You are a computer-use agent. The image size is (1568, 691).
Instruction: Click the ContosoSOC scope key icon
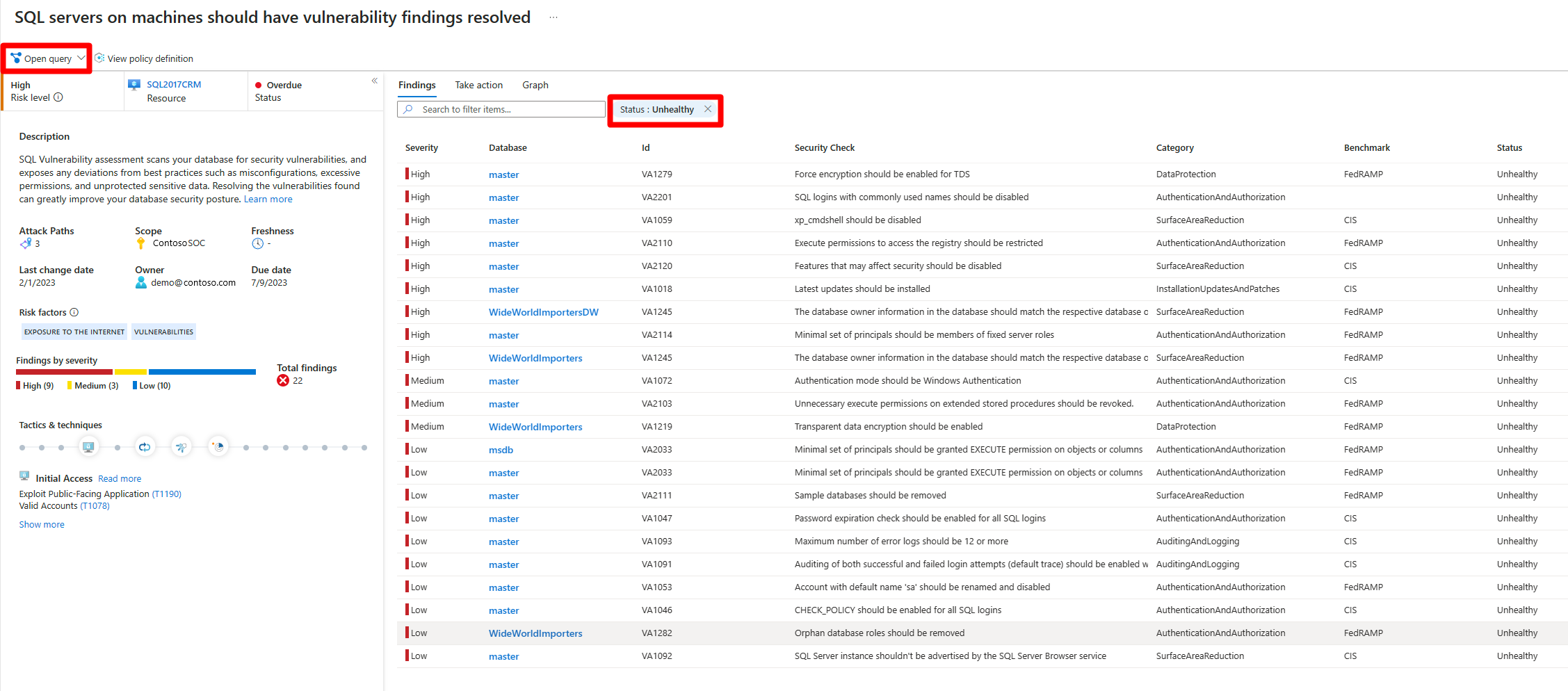point(141,243)
